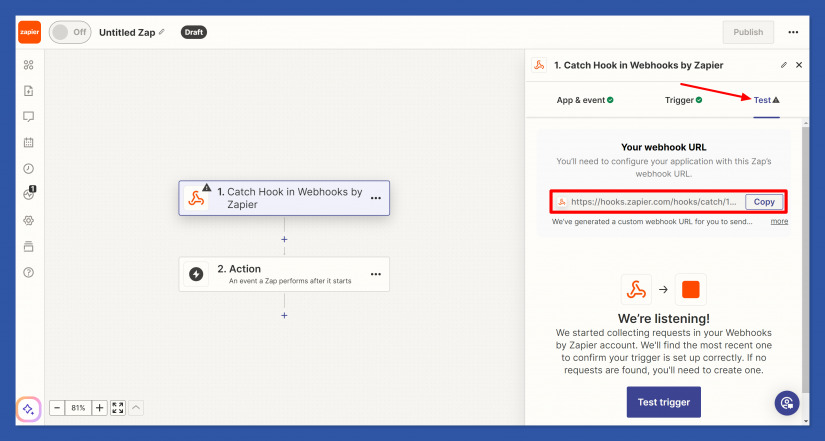Toggle the Zap On/Off switch
The image size is (825, 441).
[x=70, y=32]
